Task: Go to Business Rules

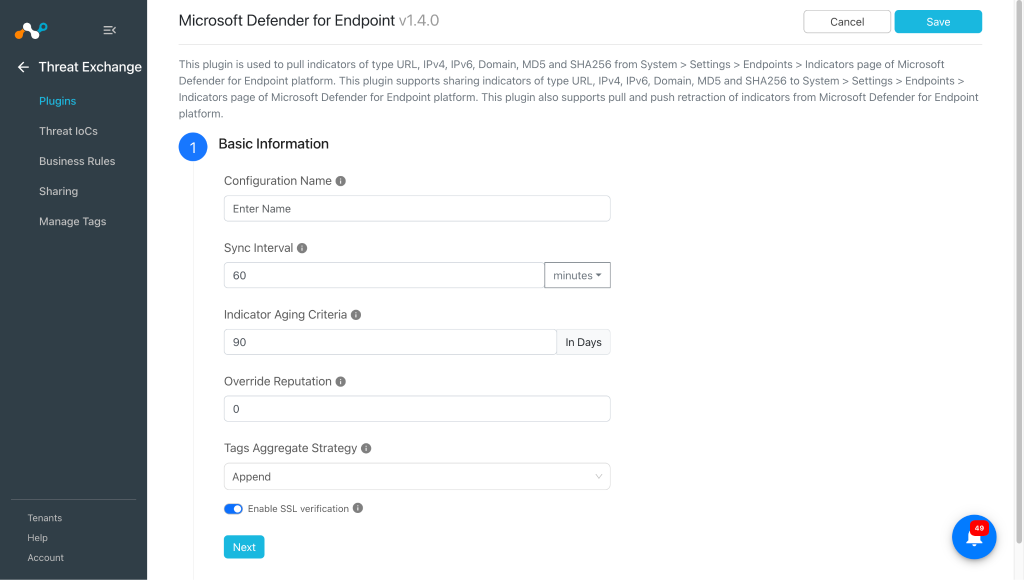Action: [x=77, y=161]
